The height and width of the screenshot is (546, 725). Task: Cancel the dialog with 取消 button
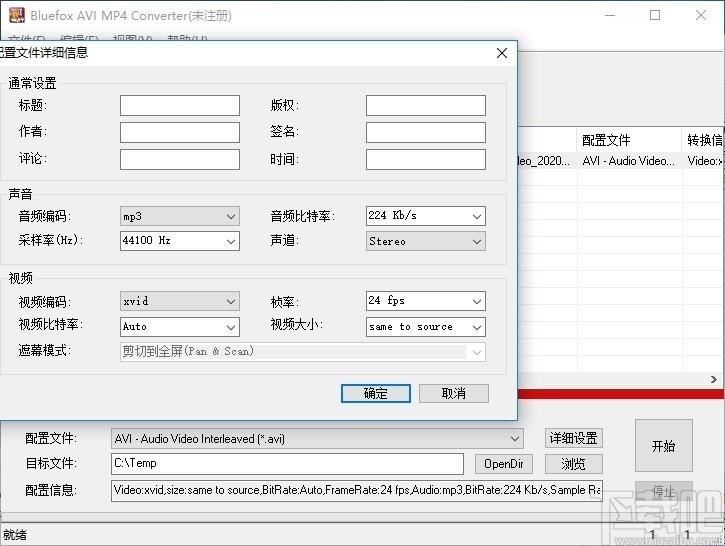pos(454,393)
